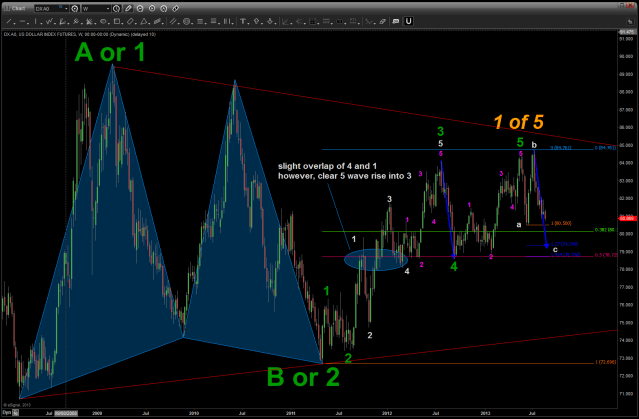Select the vertical line tool
The width and height of the screenshot is (639, 419).
pos(36,21)
